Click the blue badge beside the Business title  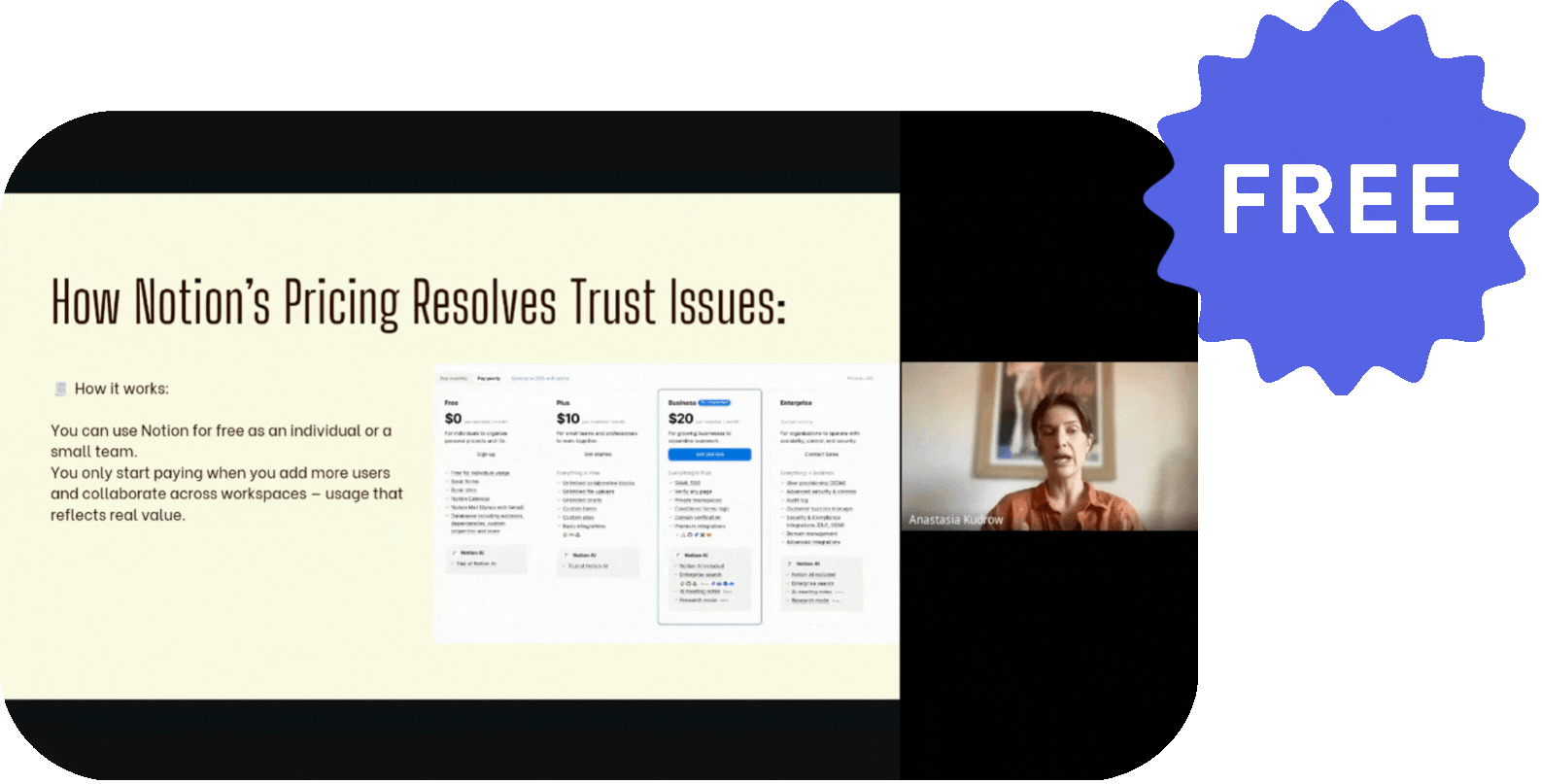pos(715,402)
